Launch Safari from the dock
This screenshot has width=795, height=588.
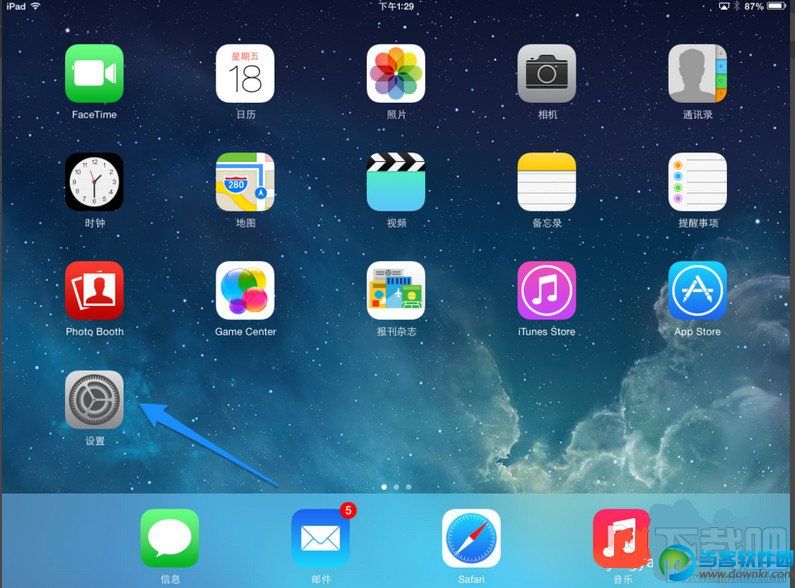click(472, 538)
